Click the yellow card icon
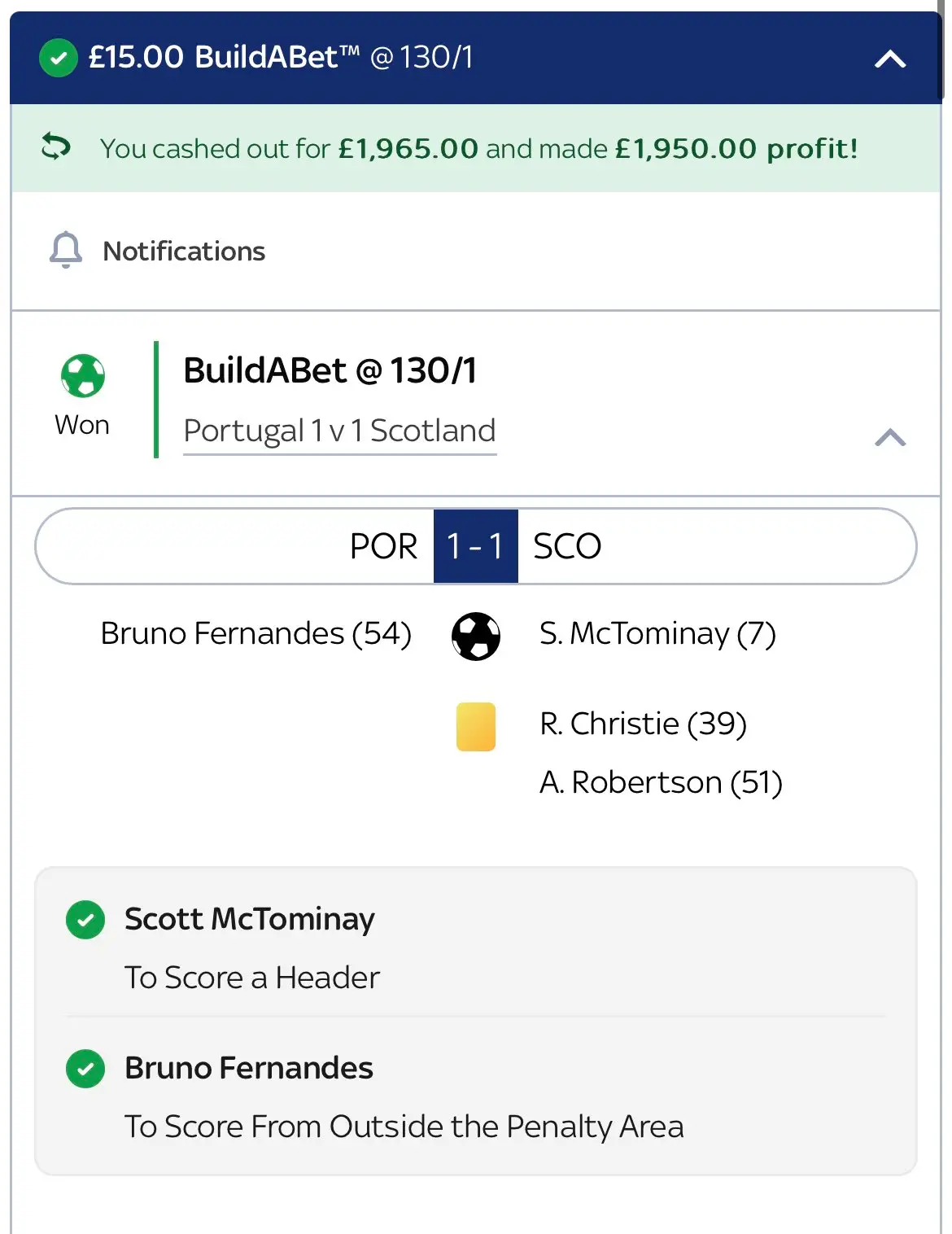The width and height of the screenshot is (952, 1234). 476,726
